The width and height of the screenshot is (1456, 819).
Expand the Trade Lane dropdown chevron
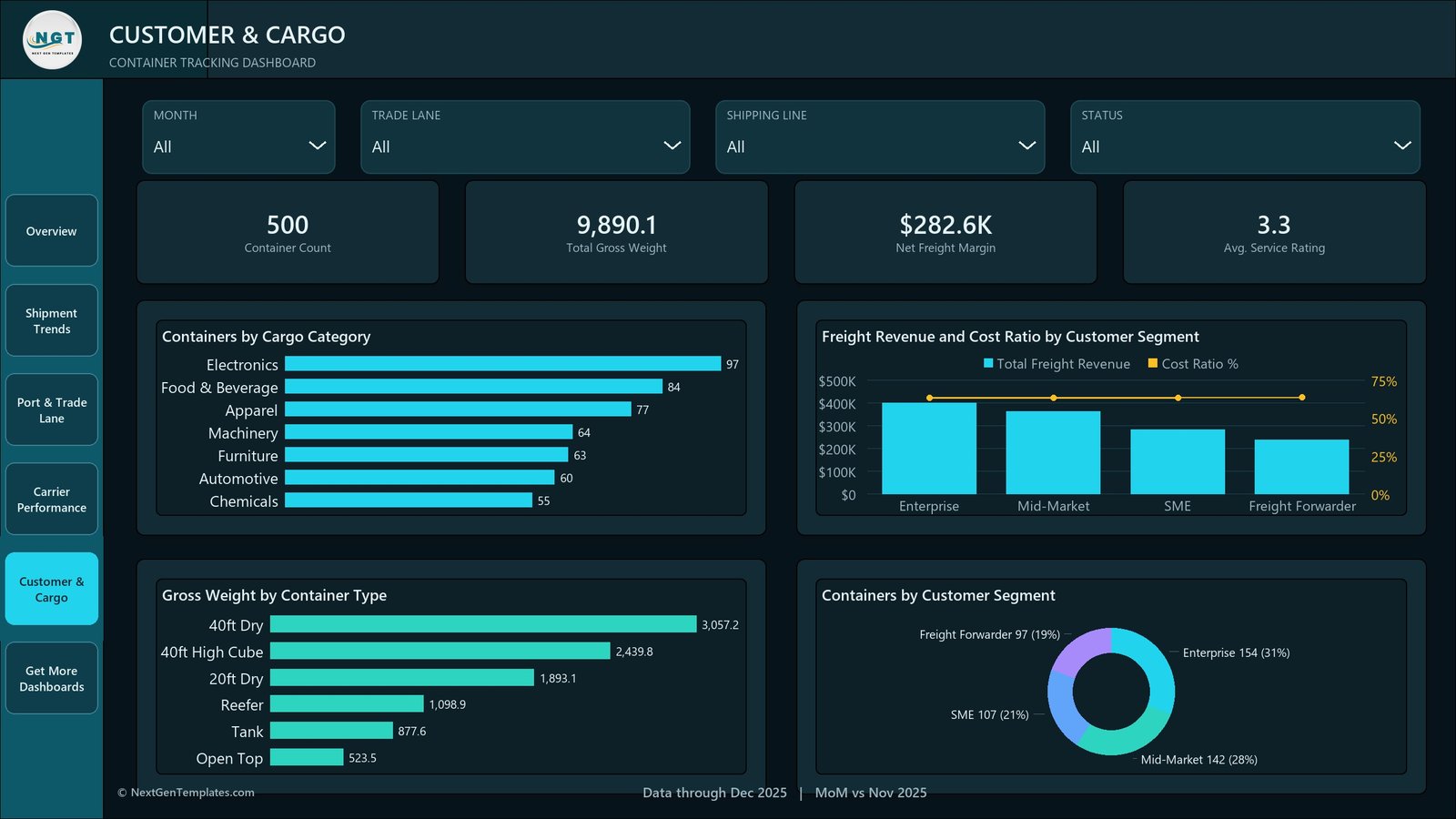(x=672, y=146)
